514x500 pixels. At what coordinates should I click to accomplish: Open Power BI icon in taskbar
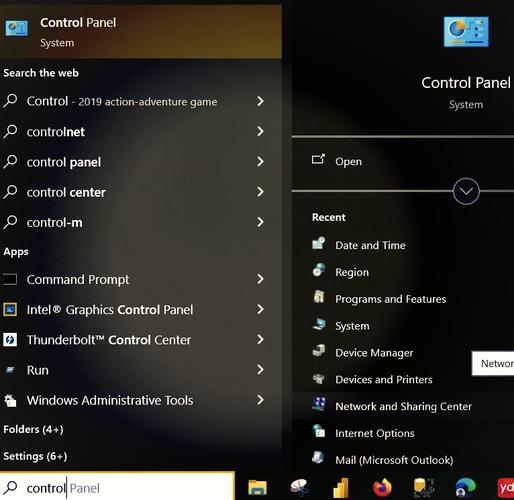341,488
